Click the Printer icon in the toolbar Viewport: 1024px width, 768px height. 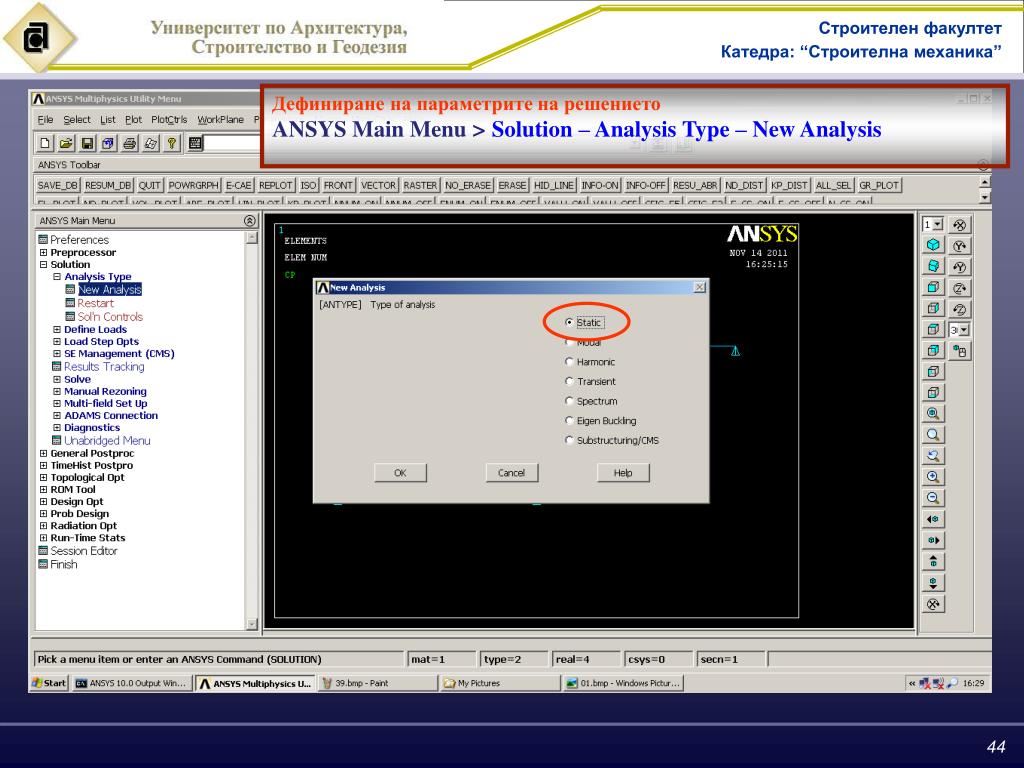(x=129, y=142)
